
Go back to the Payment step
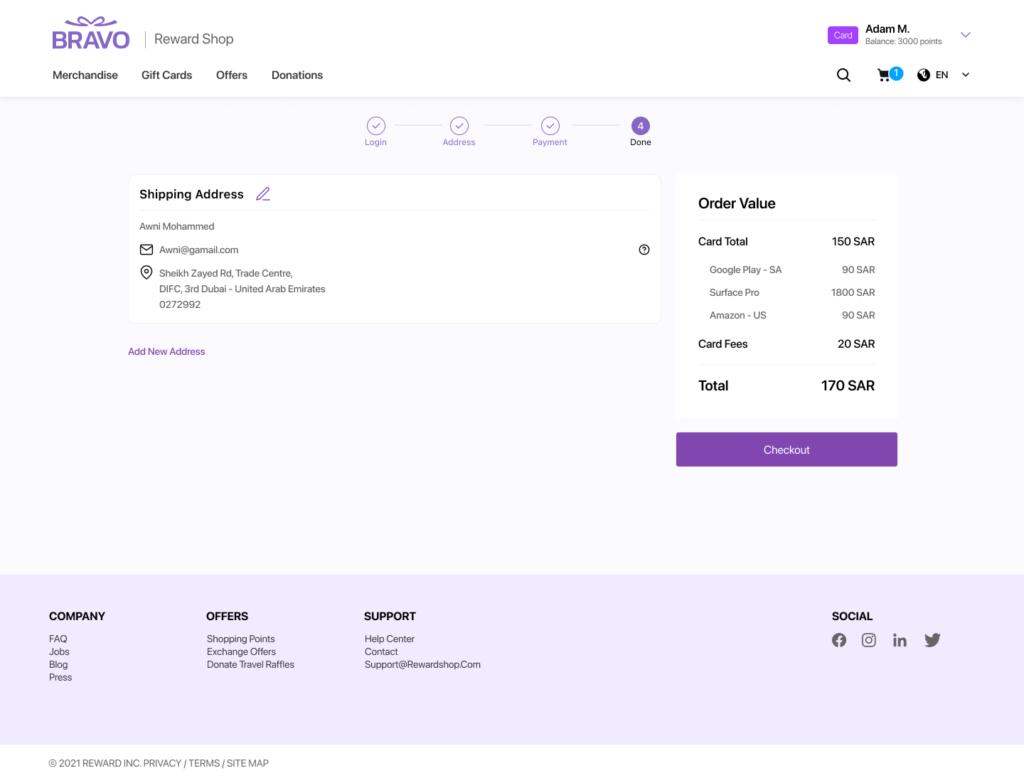click(550, 126)
